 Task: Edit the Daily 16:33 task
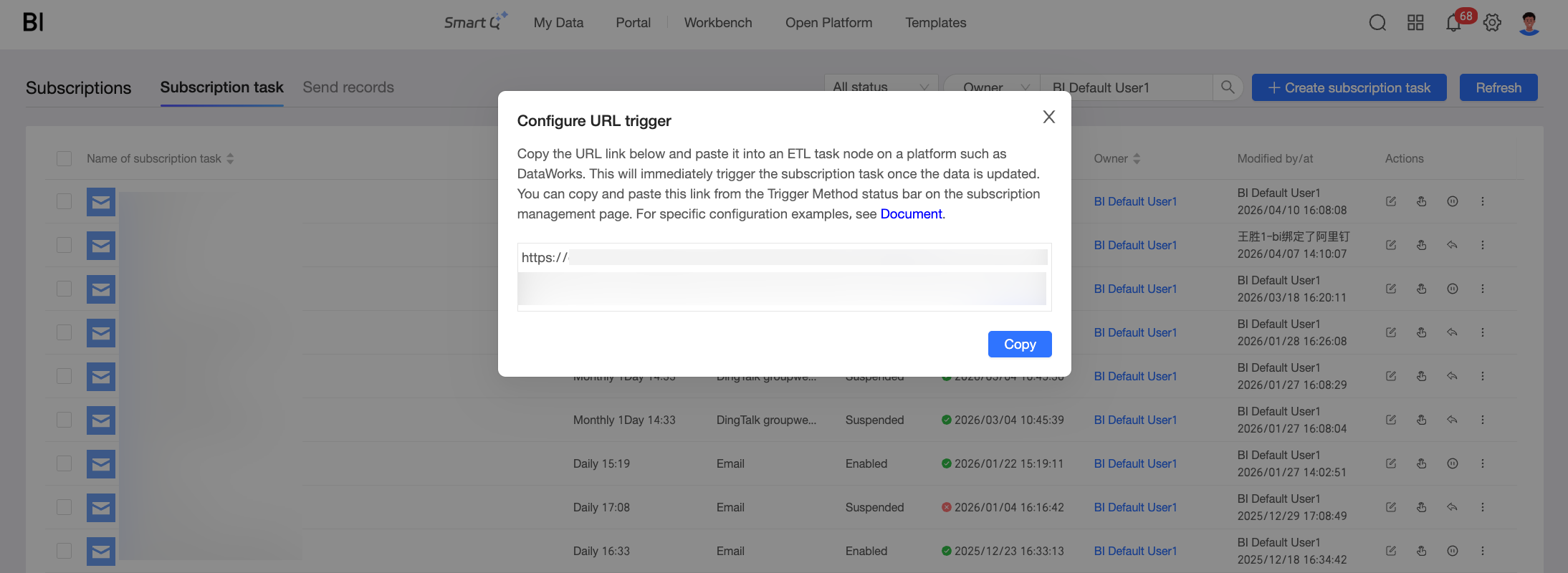coord(1391,551)
